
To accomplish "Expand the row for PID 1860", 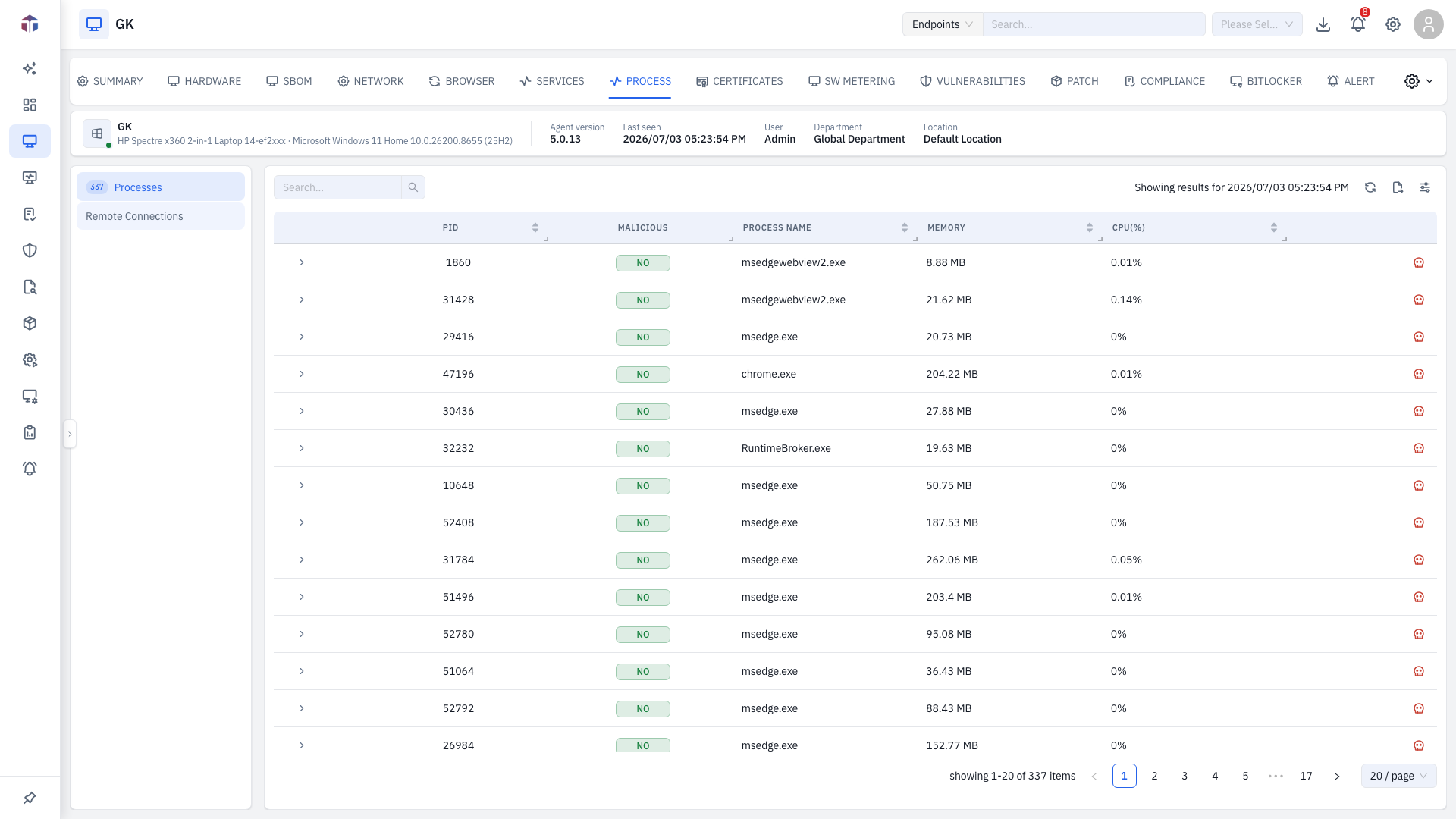I will (301, 262).
